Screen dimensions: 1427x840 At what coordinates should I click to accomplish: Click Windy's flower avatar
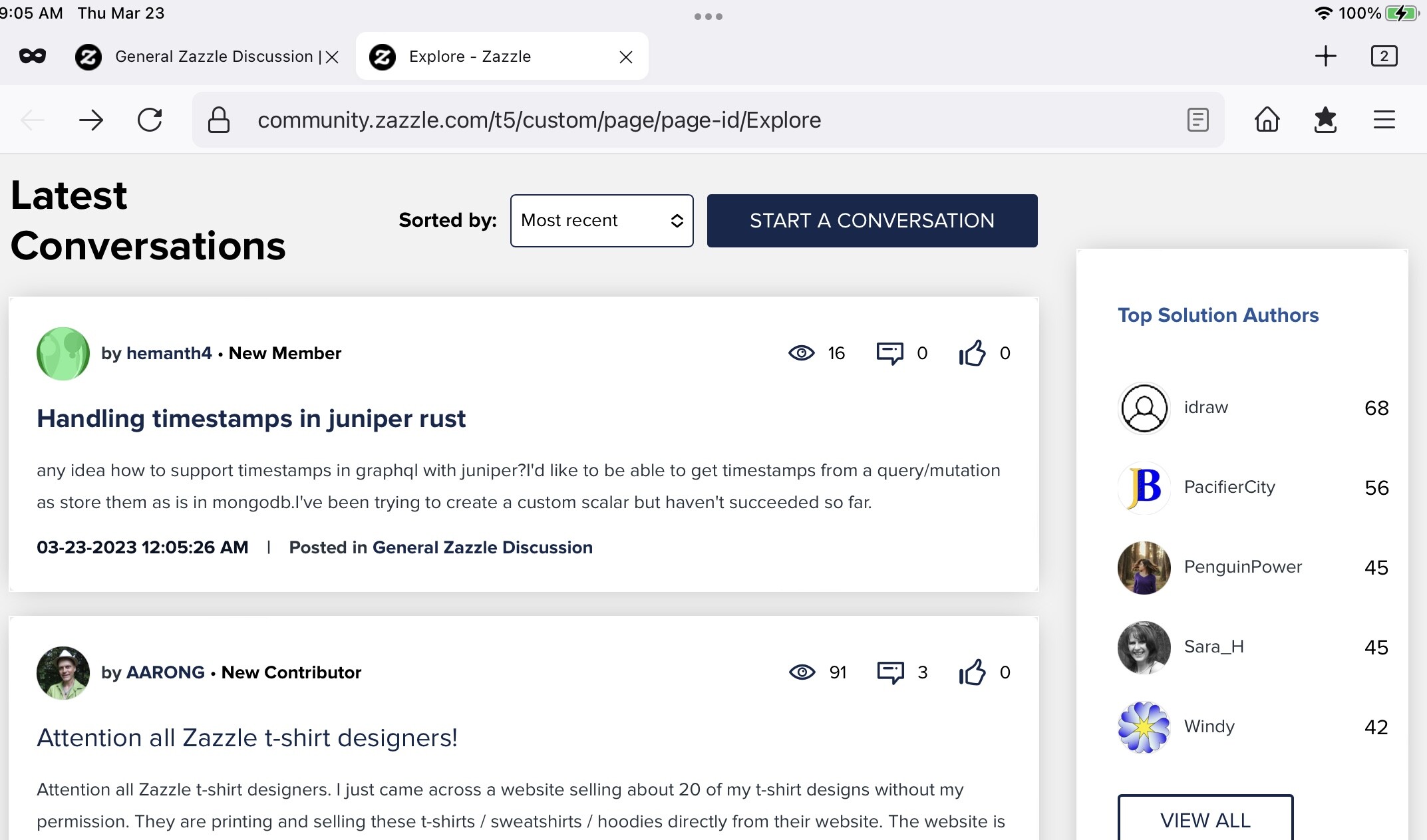point(1144,727)
